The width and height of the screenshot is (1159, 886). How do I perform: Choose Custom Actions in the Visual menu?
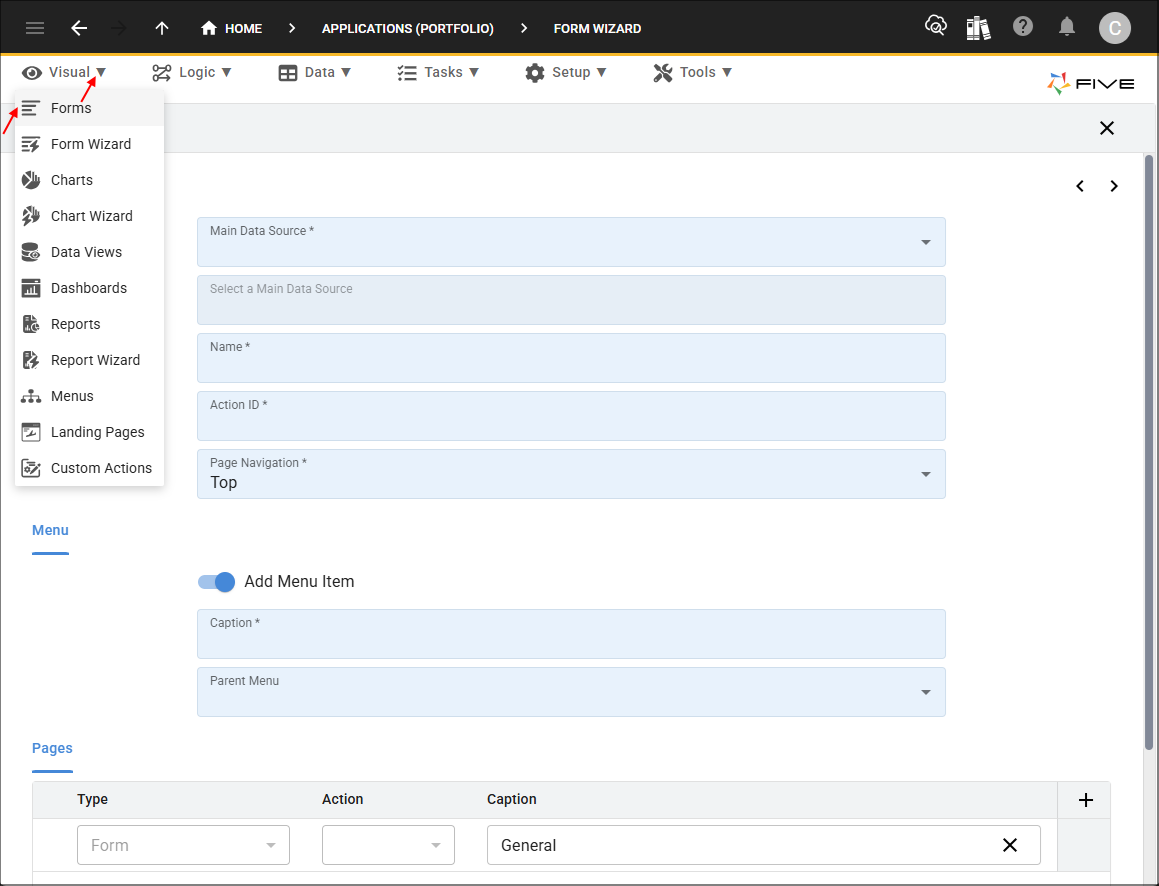[x=89, y=468]
